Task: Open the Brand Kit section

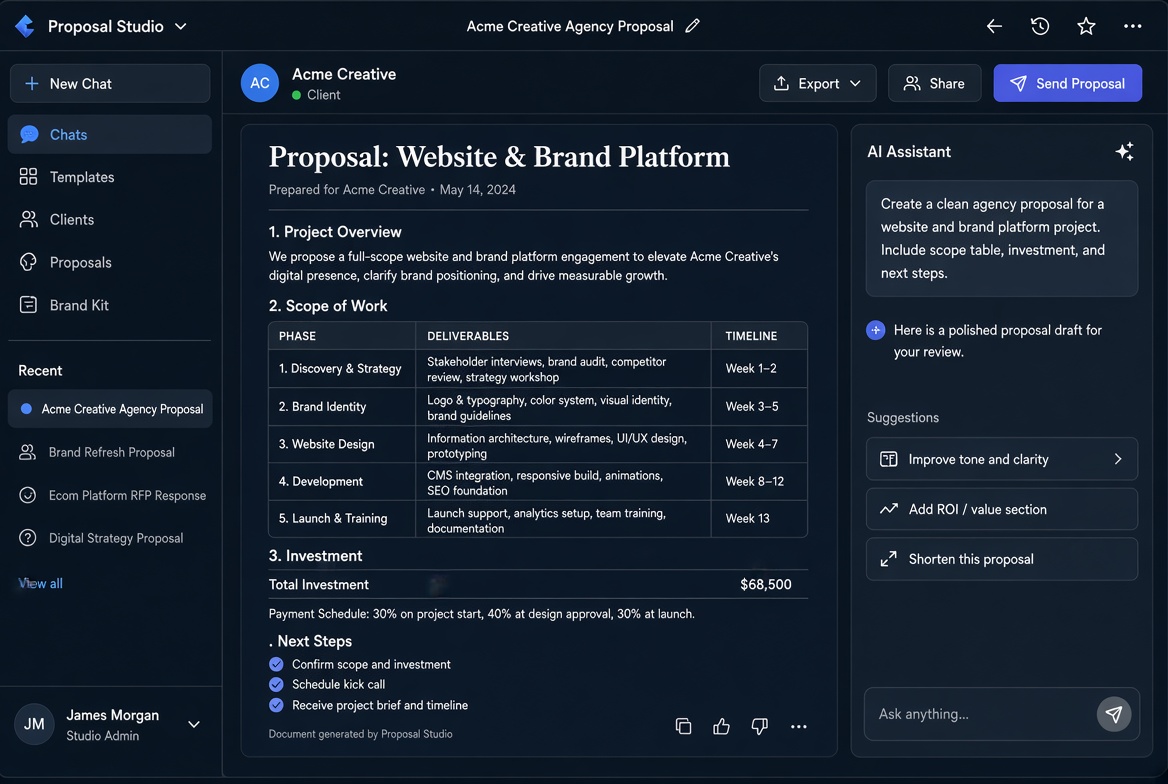Action: coord(110,305)
